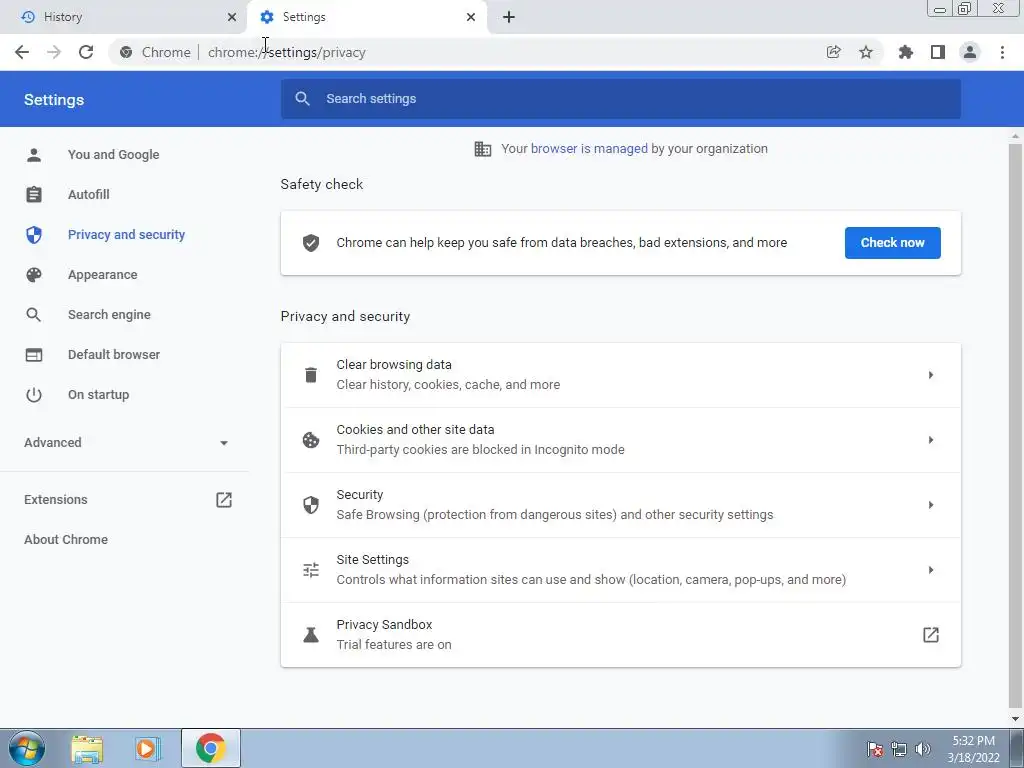Image resolution: width=1024 pixels, height=768 pixels.
Task: Toggle the side panel icon
Action: coord(938,52)
